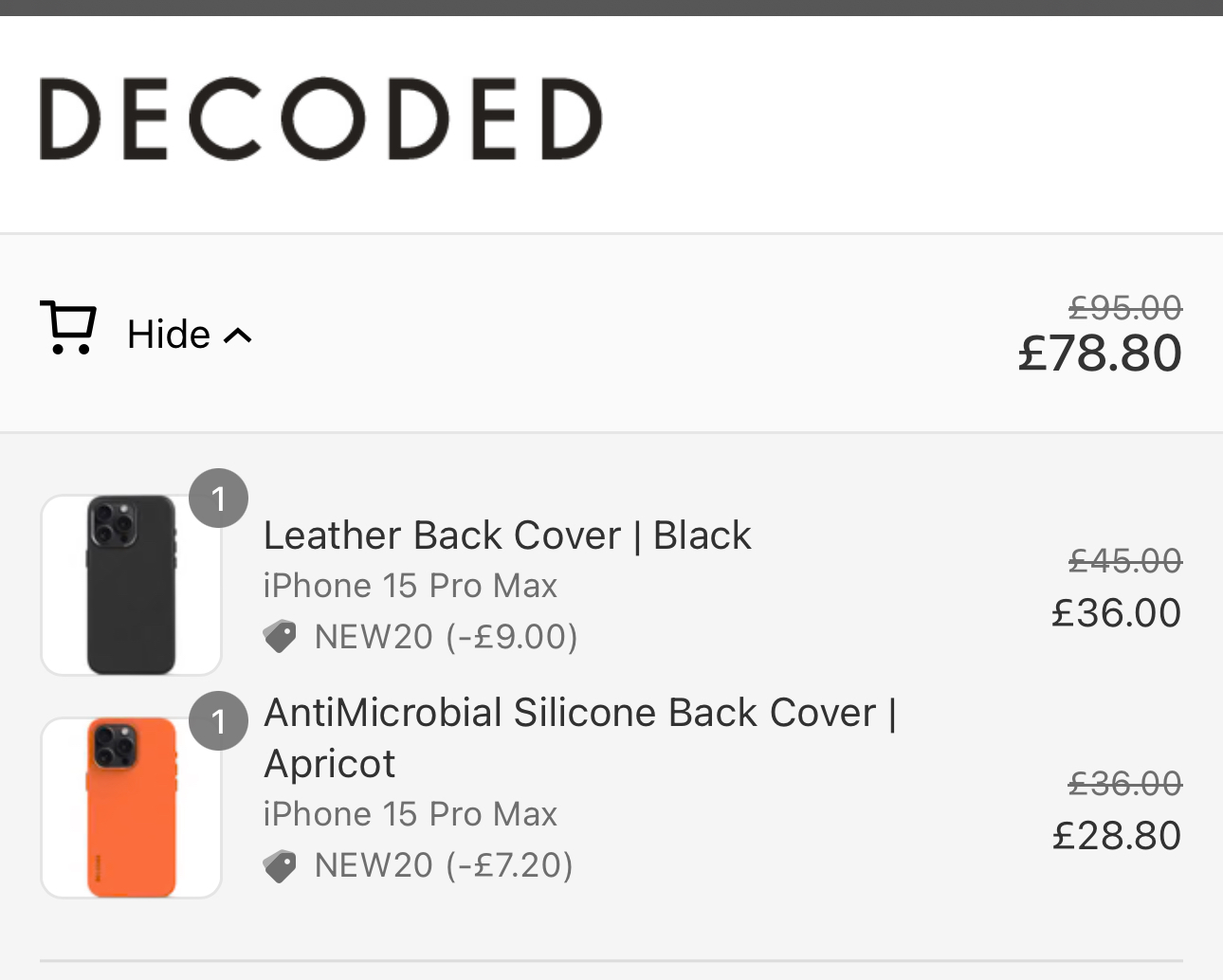This screenshot has width=1223, height=980.
Task: Click the struck-through £95.00 price
Action: (1124, 308)
